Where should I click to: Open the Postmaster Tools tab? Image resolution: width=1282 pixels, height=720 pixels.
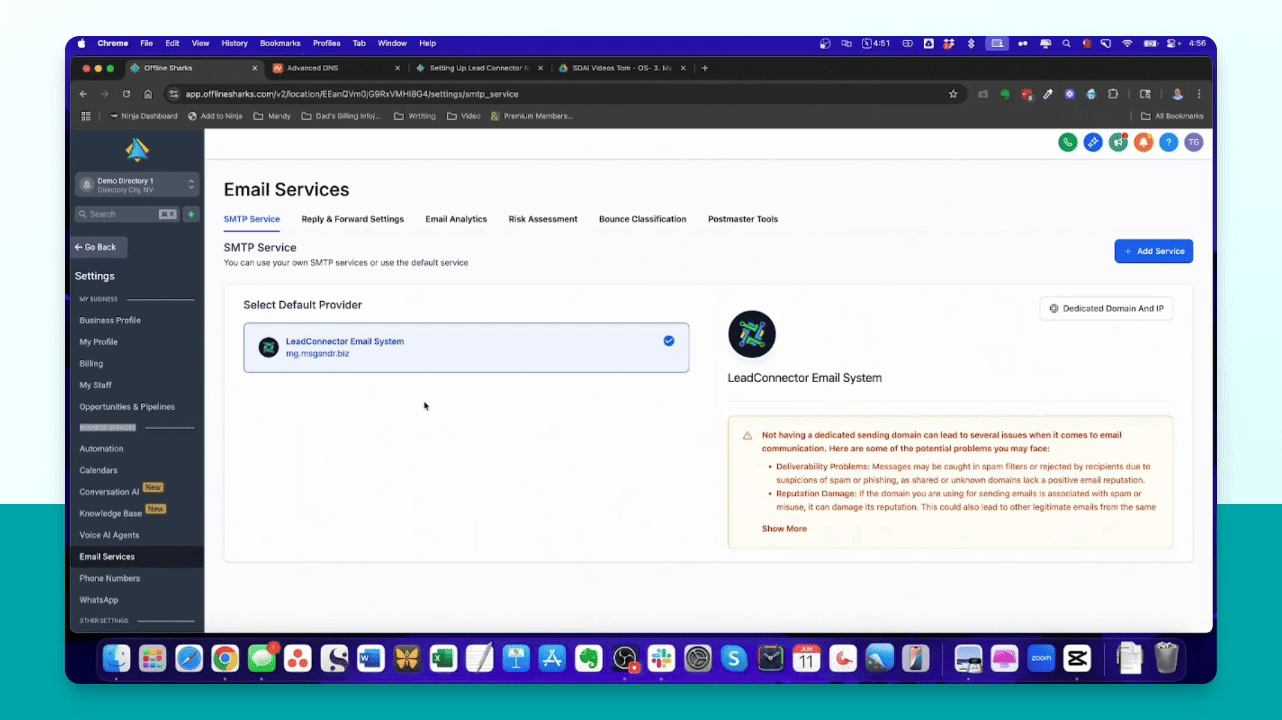pos(743,219)
